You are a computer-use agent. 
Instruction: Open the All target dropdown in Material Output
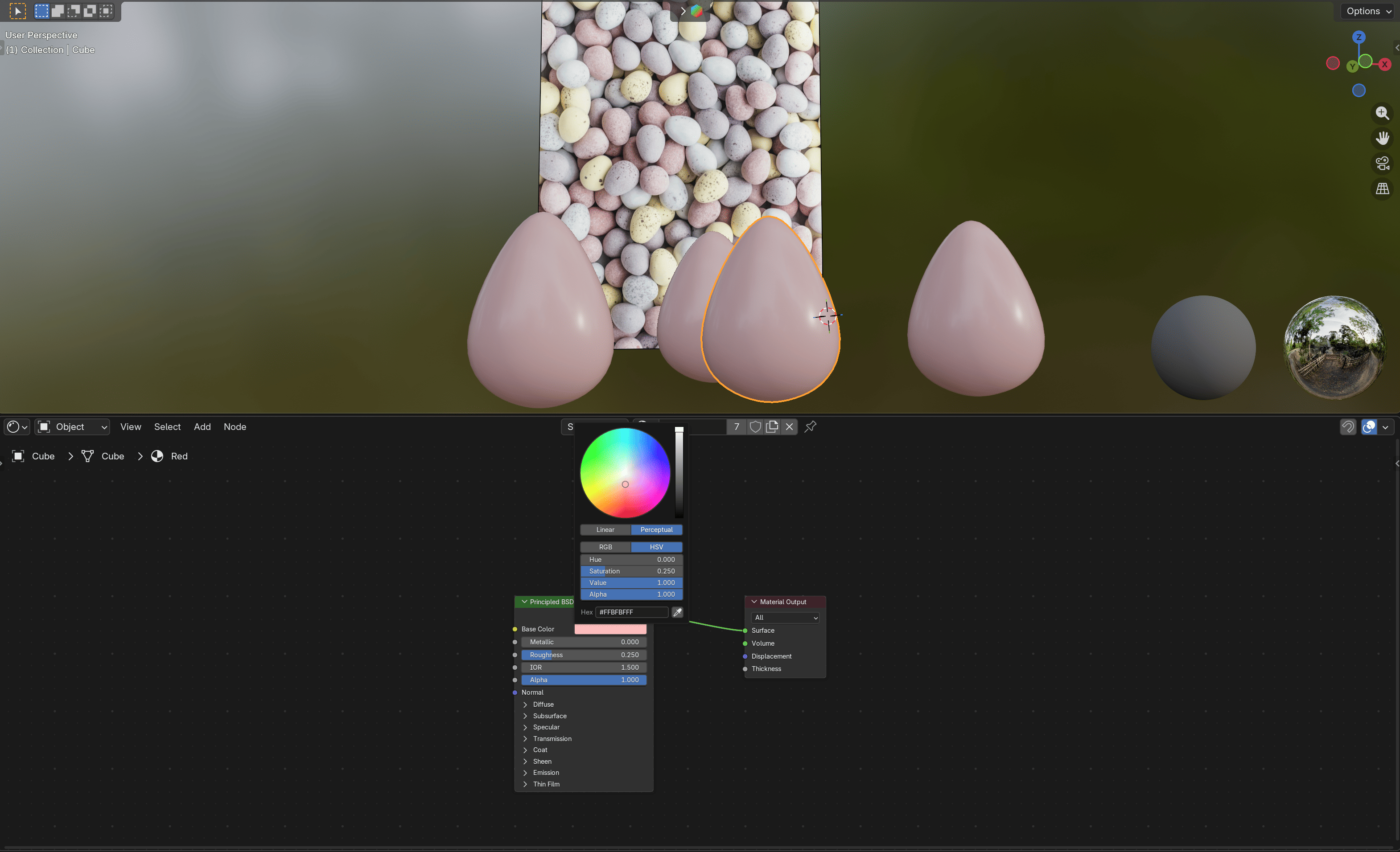(x=785, y=618)
